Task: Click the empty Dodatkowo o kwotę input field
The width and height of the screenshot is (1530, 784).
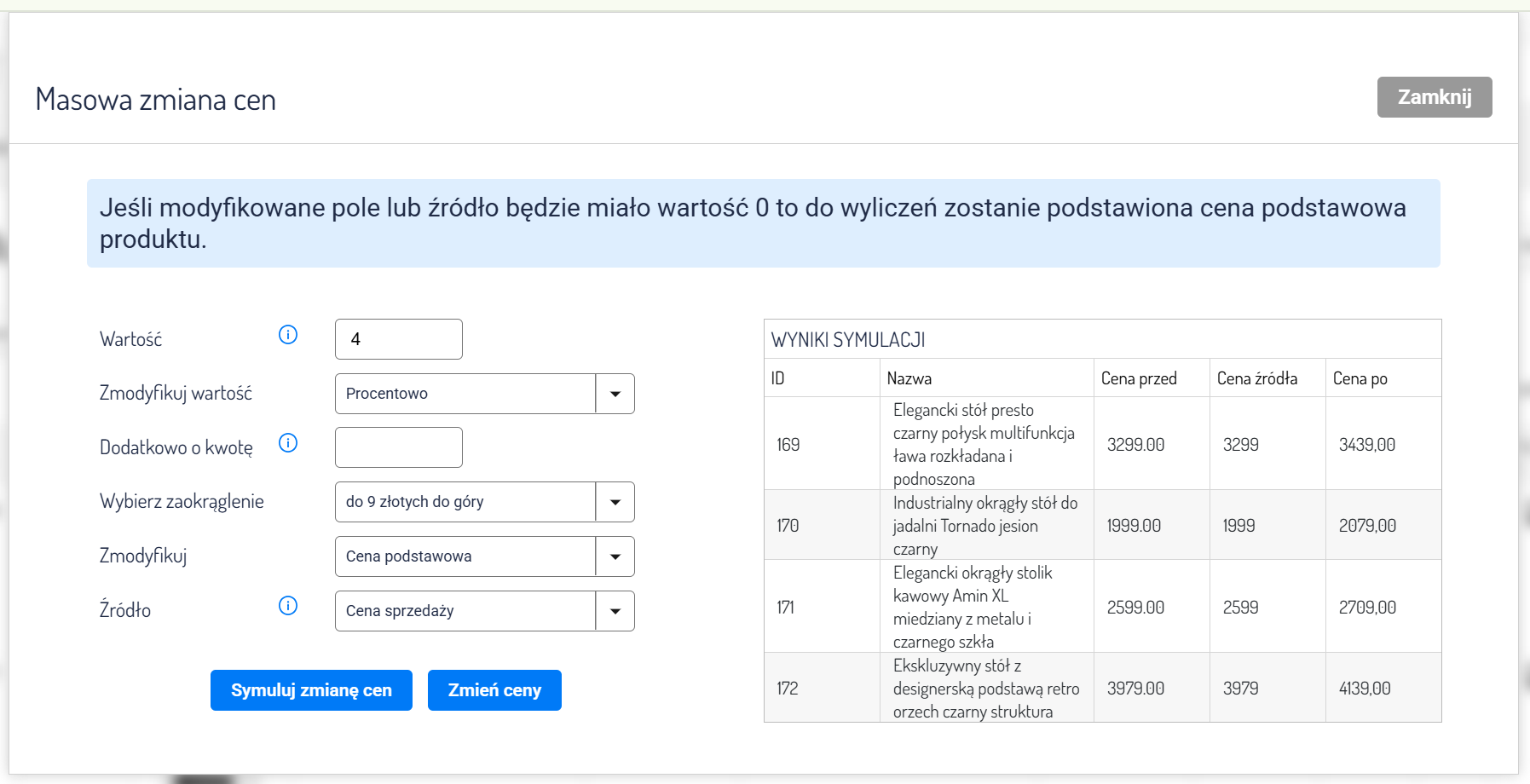Action: 399,447
